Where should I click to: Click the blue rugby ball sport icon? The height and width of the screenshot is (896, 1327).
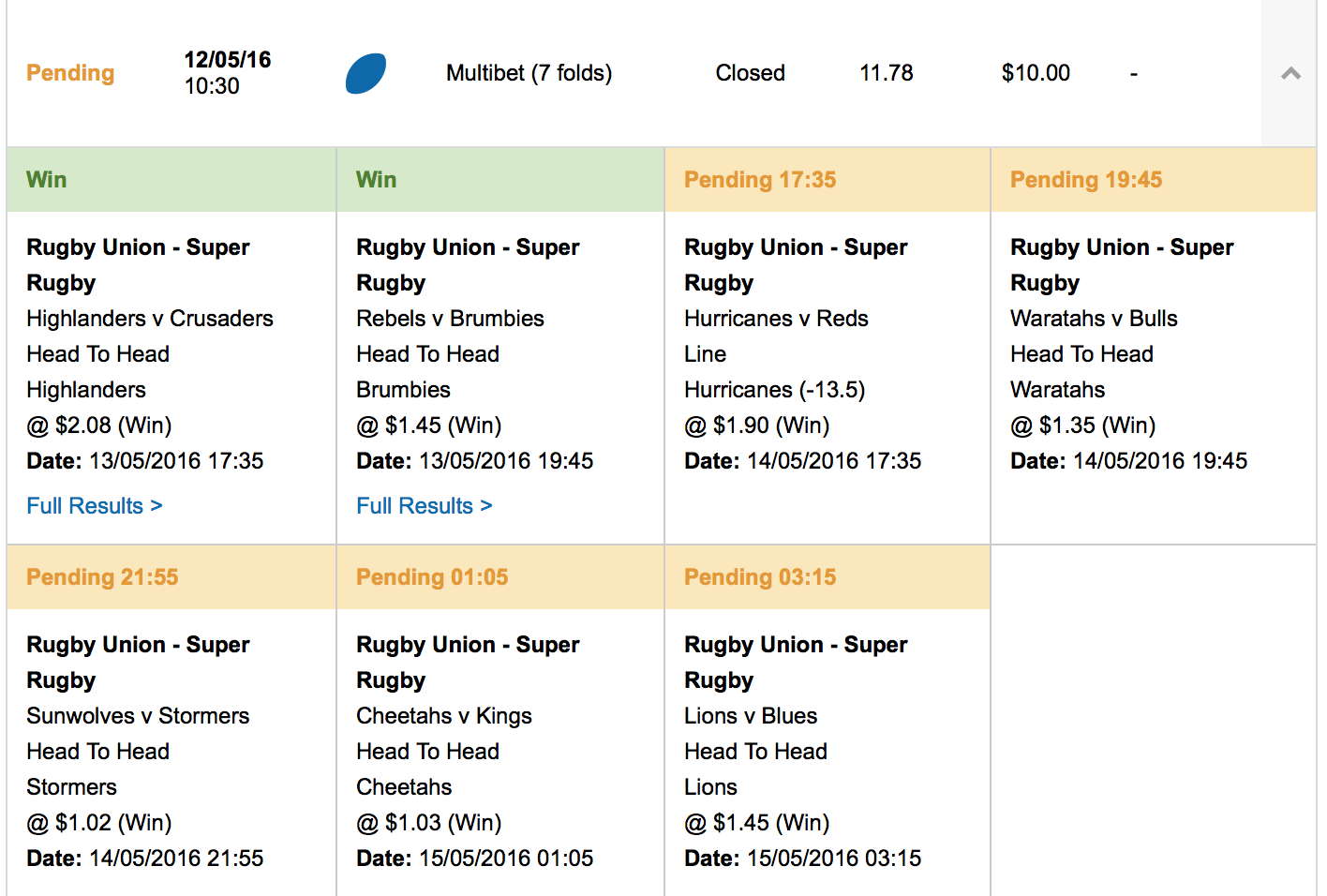click(365, 74)
